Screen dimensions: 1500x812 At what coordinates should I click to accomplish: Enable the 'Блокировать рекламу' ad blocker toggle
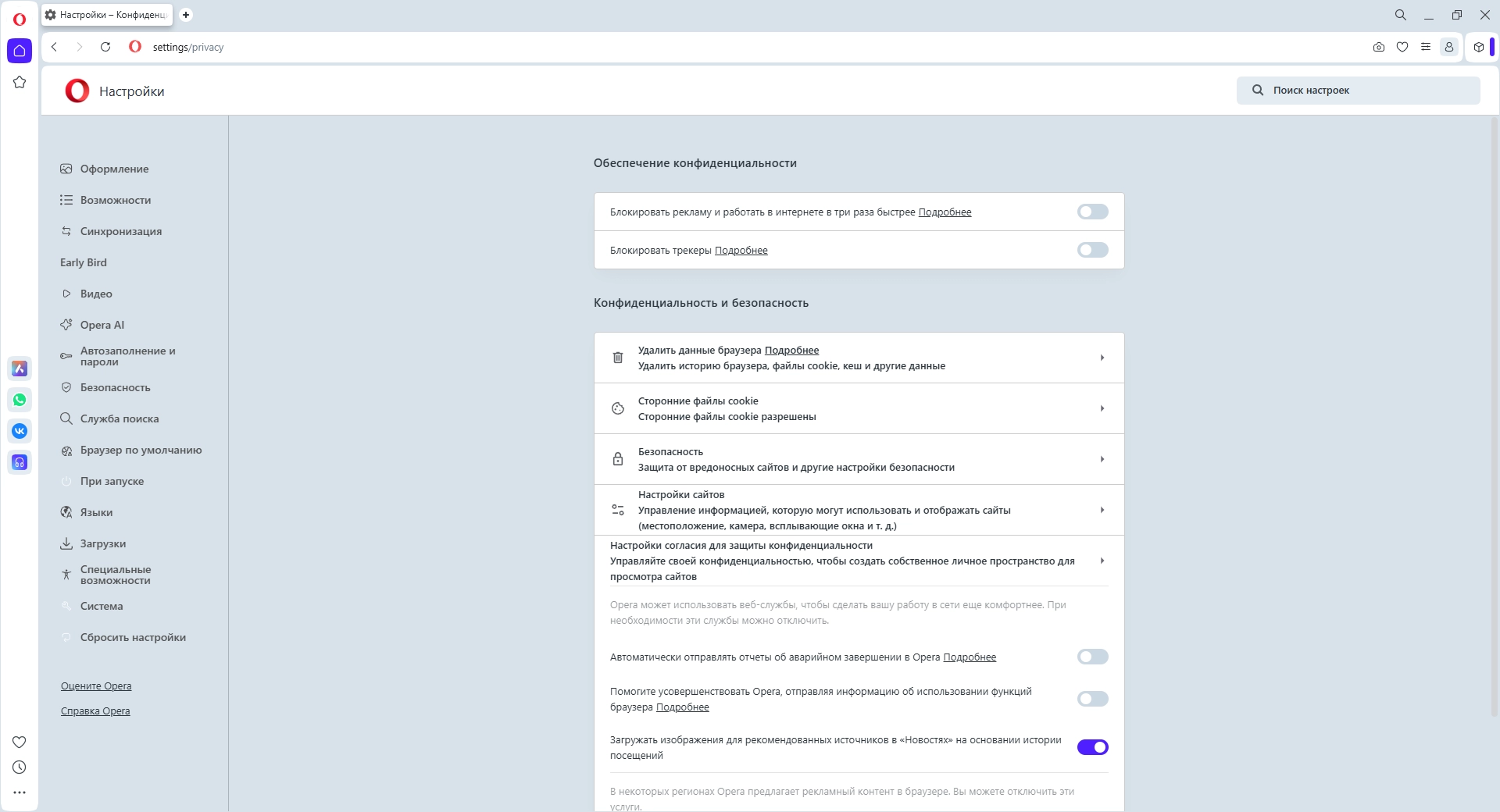click(1093, 212)
